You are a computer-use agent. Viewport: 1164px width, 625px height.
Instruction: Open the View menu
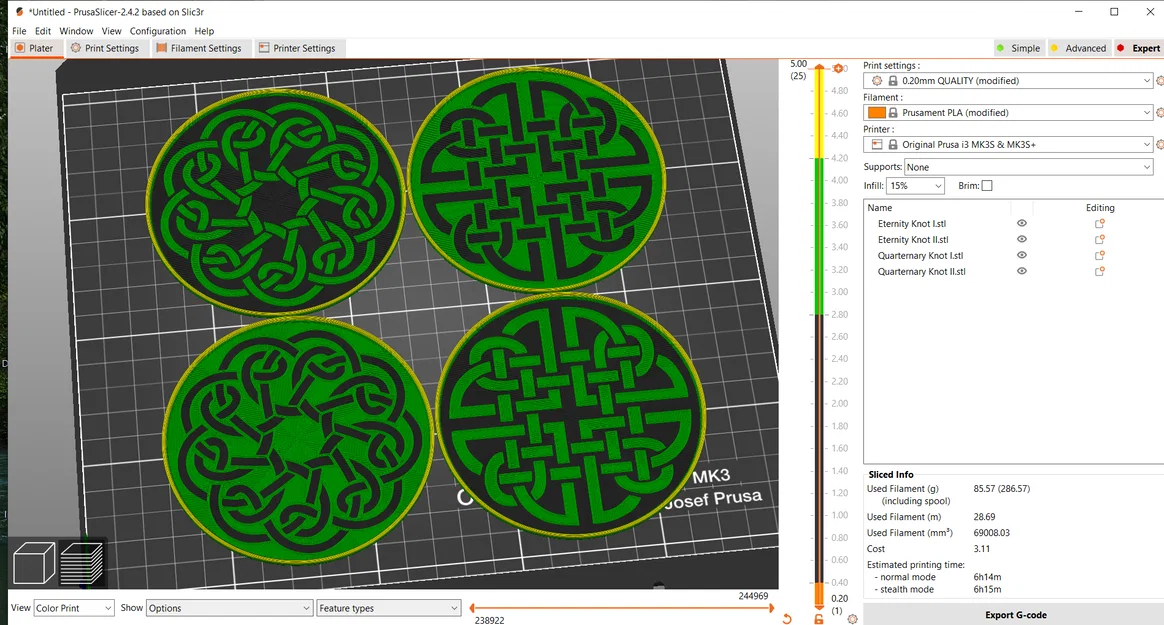[x=111, y=31]
